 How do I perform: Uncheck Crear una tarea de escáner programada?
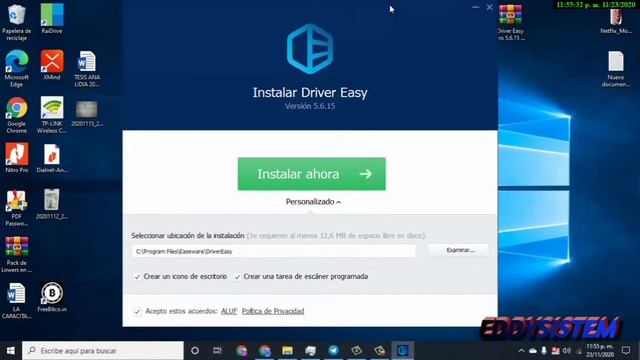237,277
